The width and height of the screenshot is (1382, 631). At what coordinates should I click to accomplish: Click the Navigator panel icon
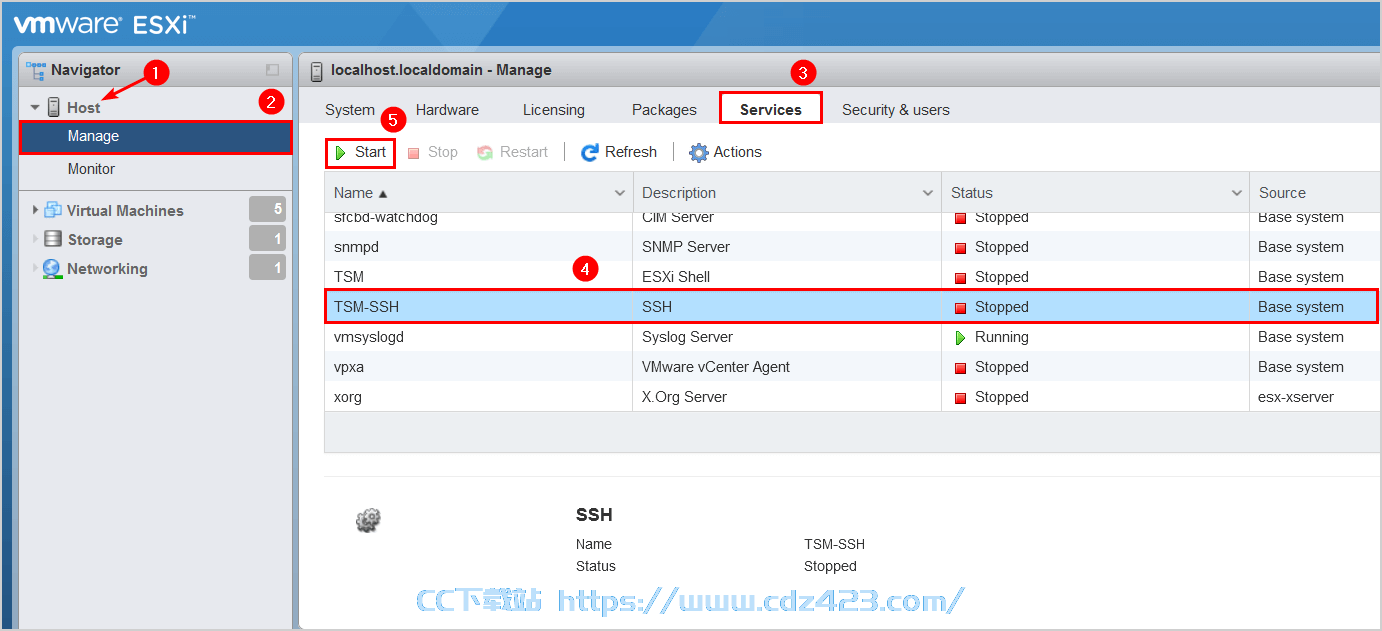36,70
